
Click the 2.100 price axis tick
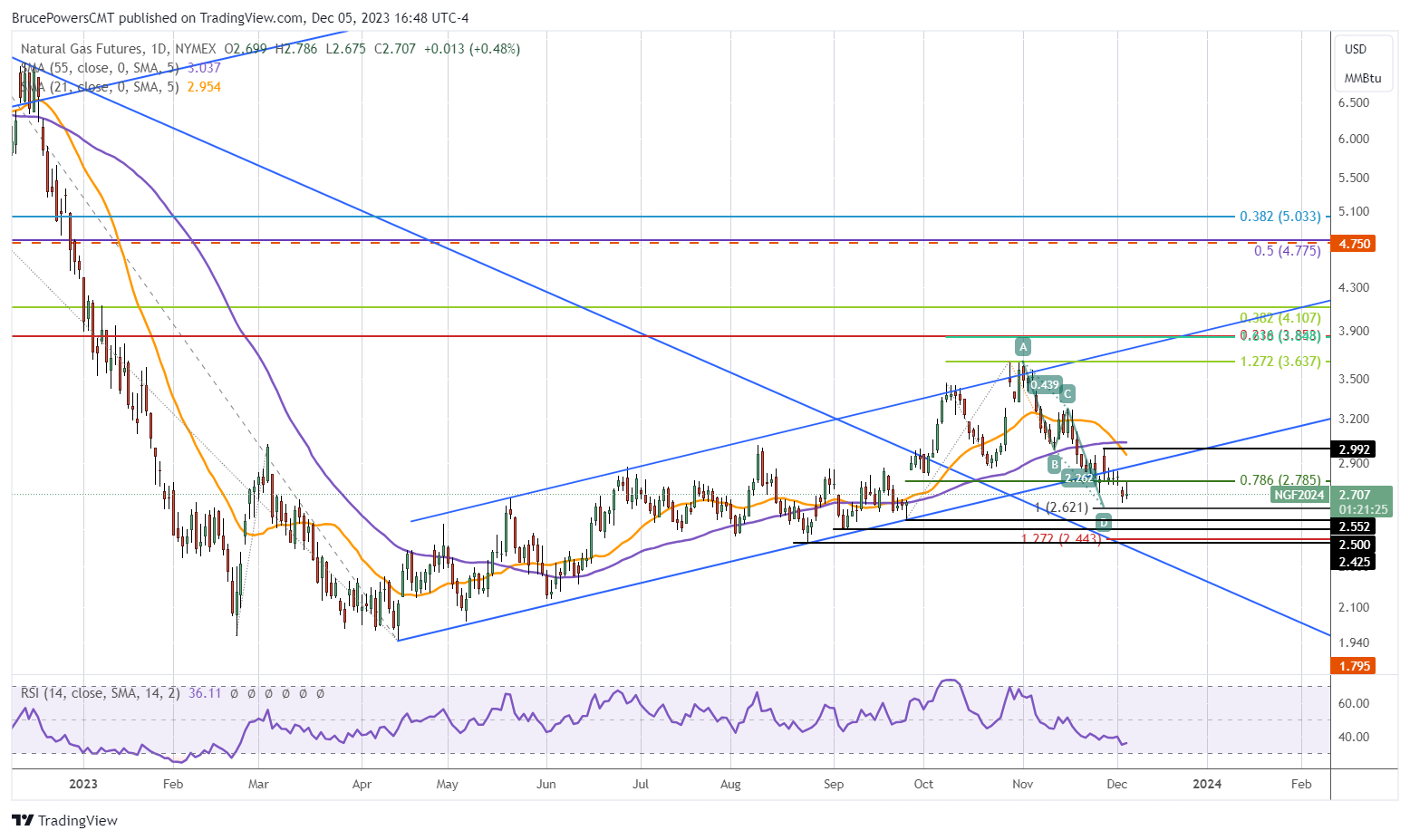(1354, 608)
